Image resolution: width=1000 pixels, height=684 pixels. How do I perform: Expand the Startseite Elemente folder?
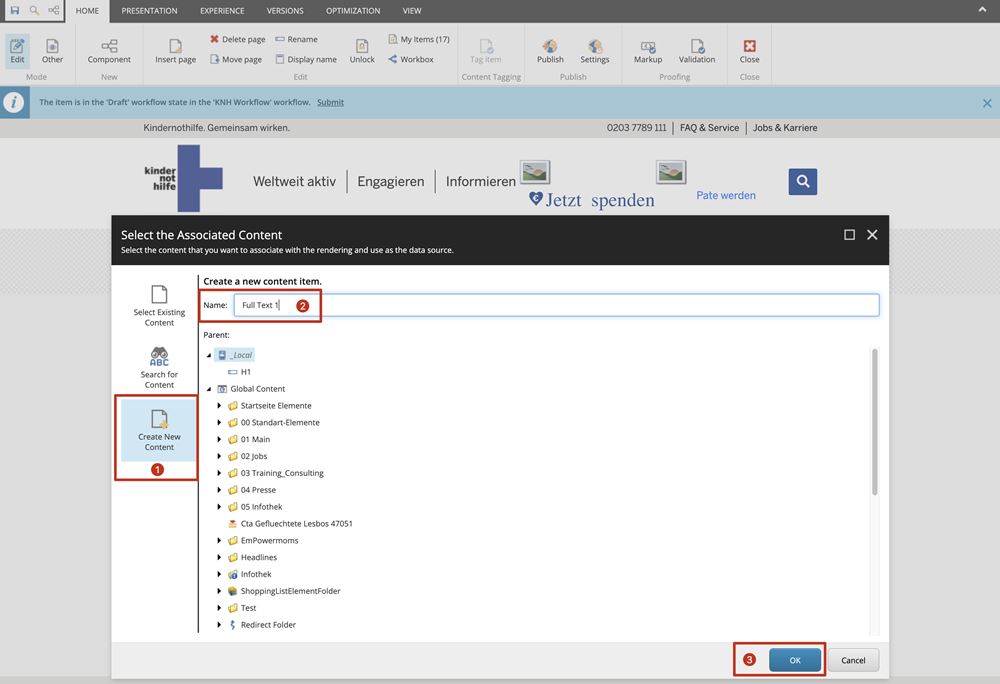coord(219,406)
